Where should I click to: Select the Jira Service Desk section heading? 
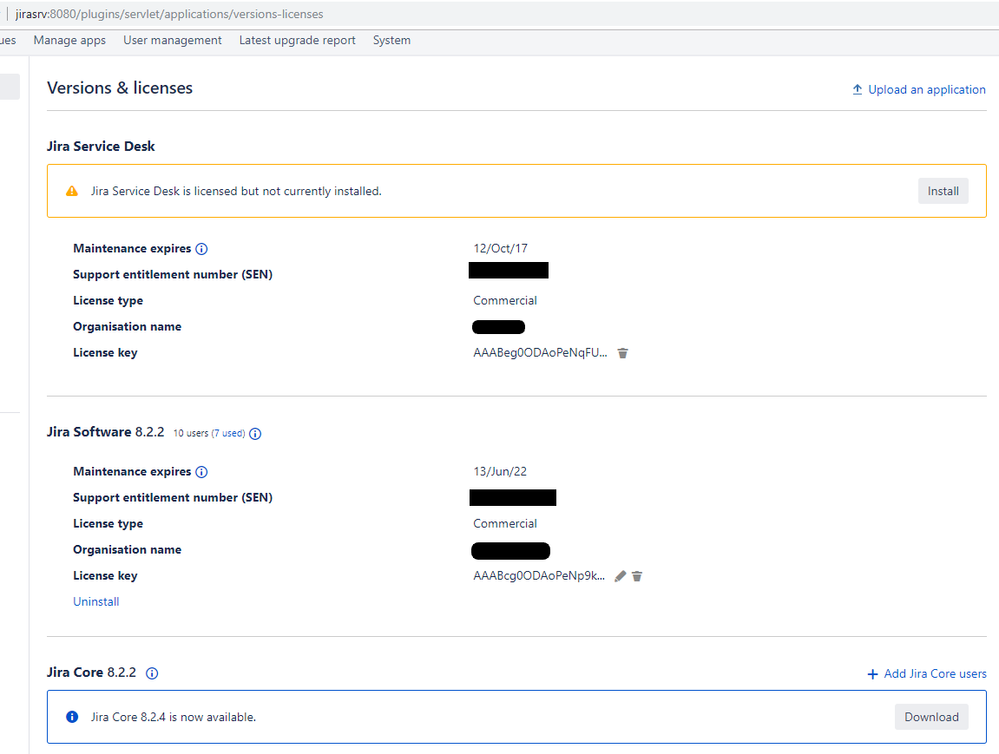[101, 147]
